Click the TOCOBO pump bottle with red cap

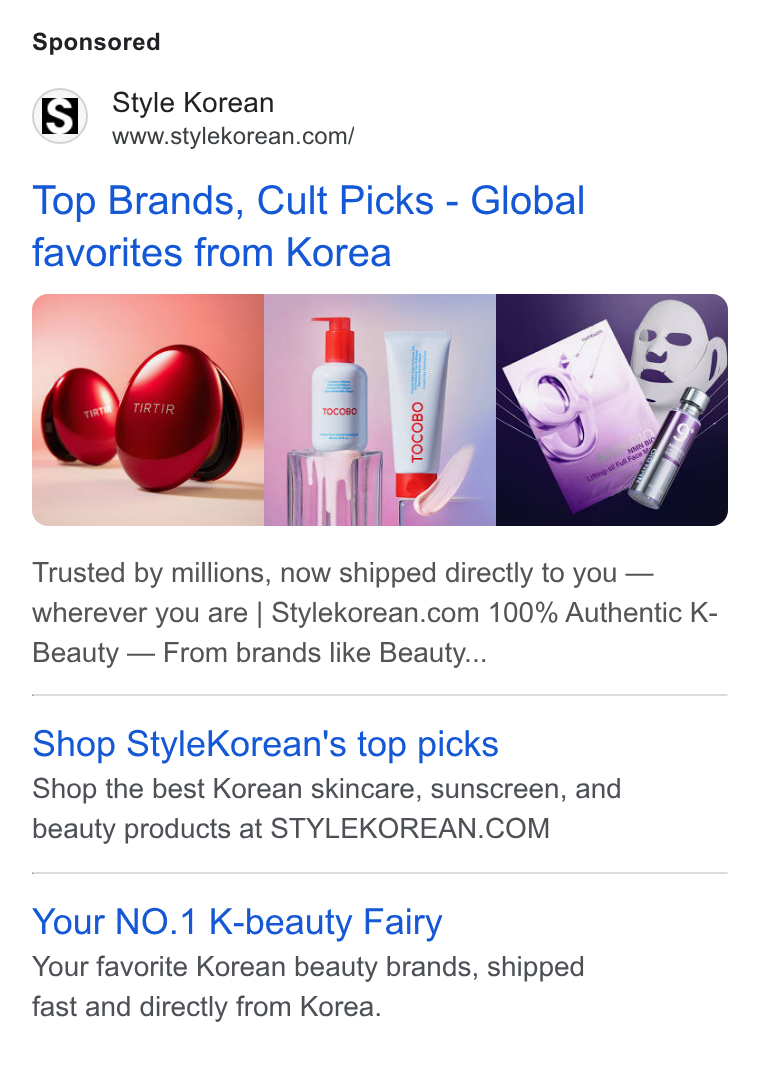pos(340,384)
